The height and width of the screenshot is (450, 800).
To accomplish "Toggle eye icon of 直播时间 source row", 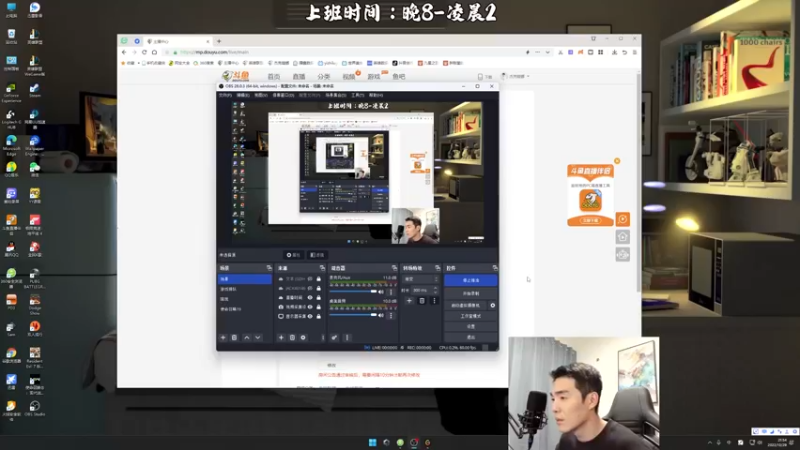I will point(310,298).
